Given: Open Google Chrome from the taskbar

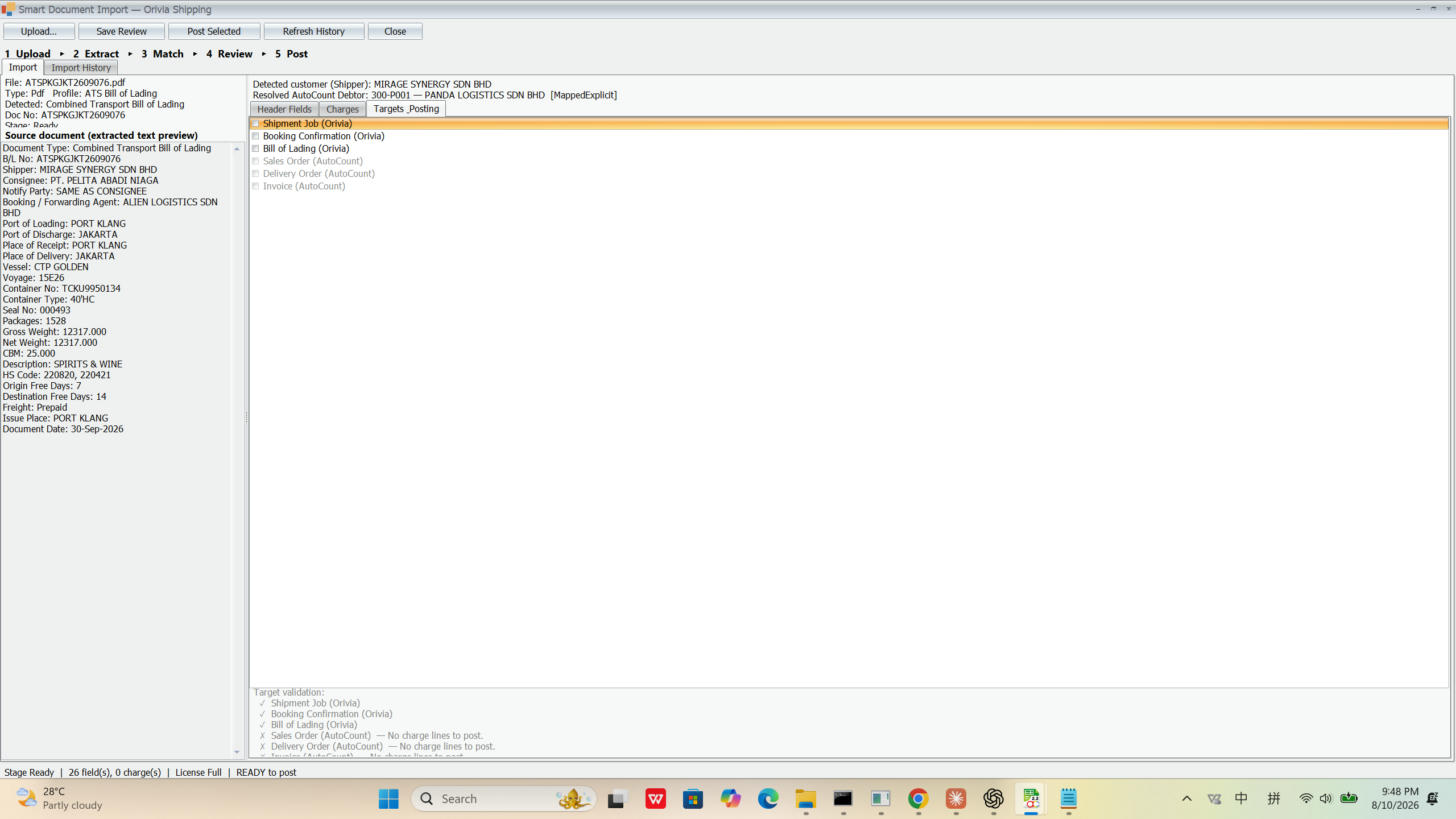Looking at the screenshot, I should 918,798.
